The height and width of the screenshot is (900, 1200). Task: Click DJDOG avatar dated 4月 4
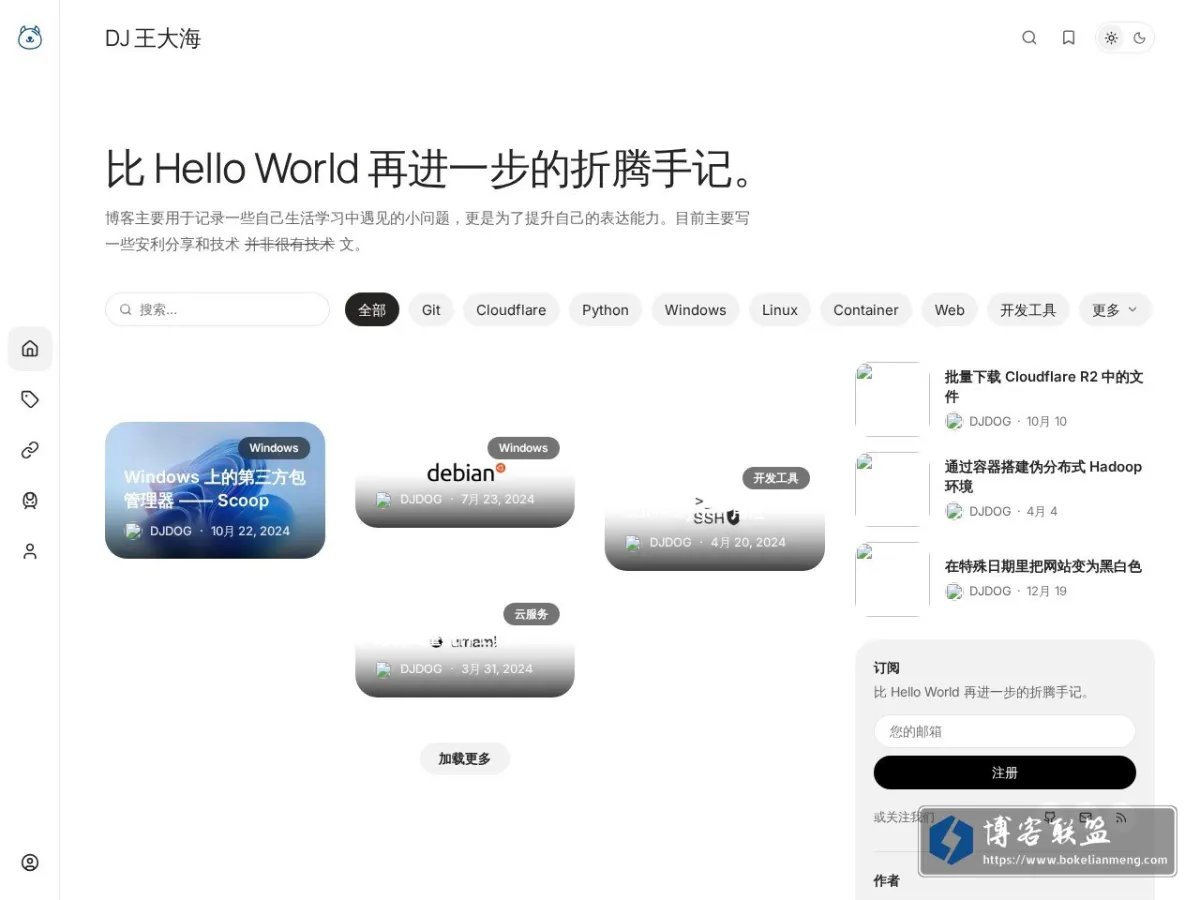(954, 512)
